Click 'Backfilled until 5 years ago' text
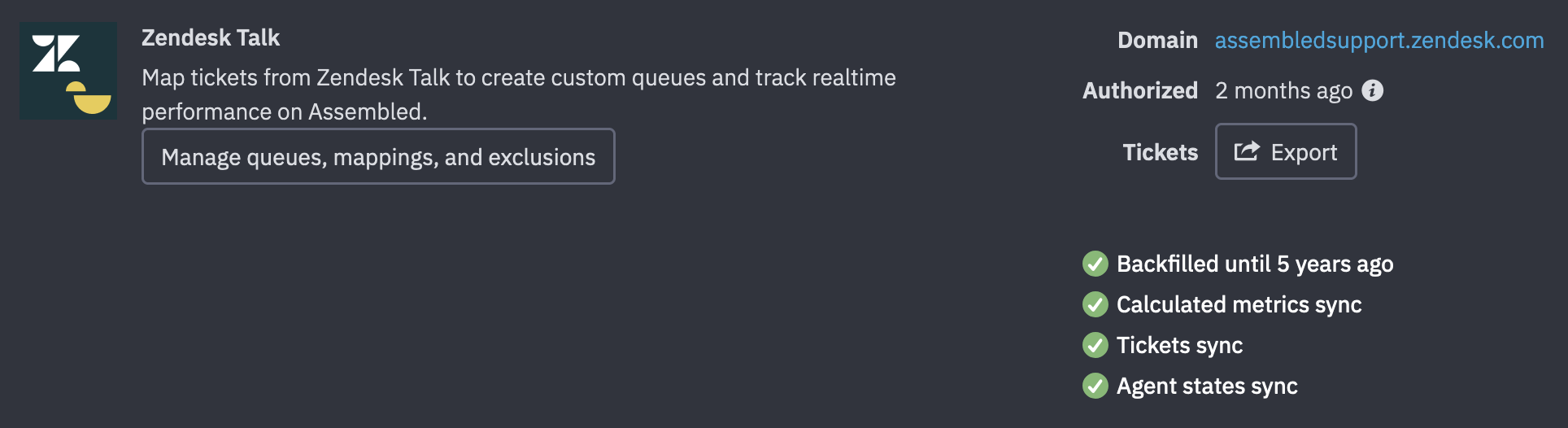 click(1255, 264)
